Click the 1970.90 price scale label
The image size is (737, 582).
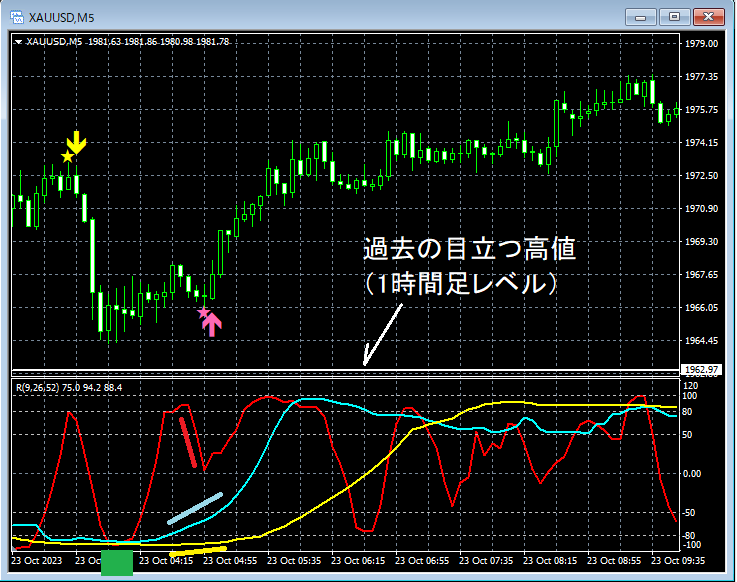coord(701,208)
